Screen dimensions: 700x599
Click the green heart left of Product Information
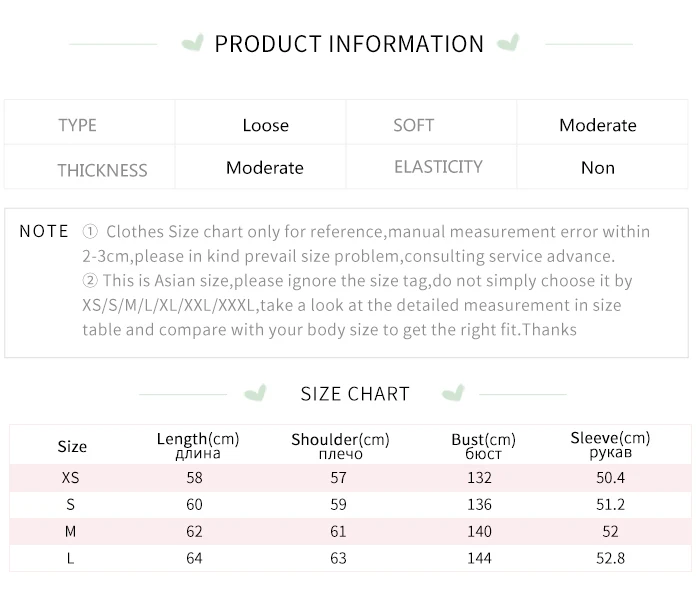(x=193, y=43)
